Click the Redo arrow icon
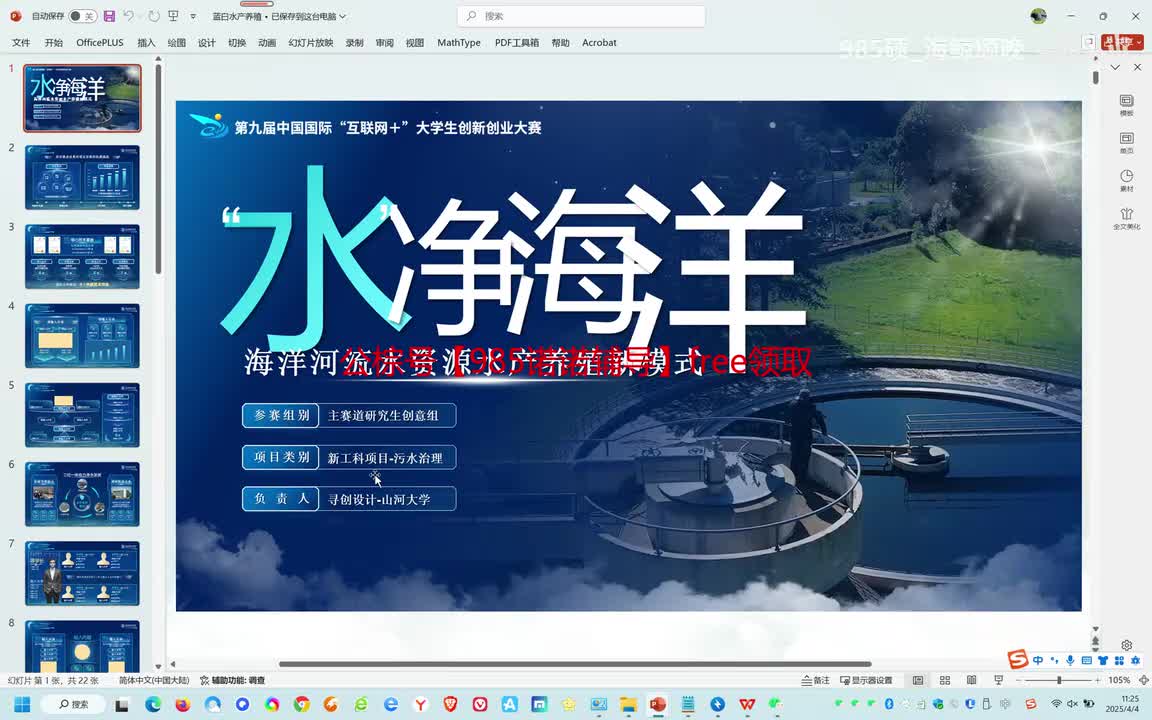The width and height of the screenshot is (1152, 720). [x=154, y=16]
